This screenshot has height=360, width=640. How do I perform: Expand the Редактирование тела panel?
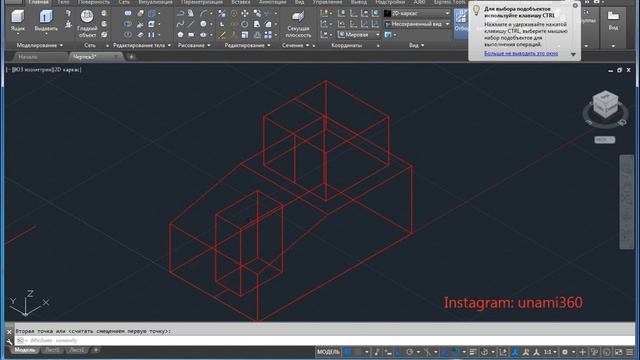pos(142,45)
